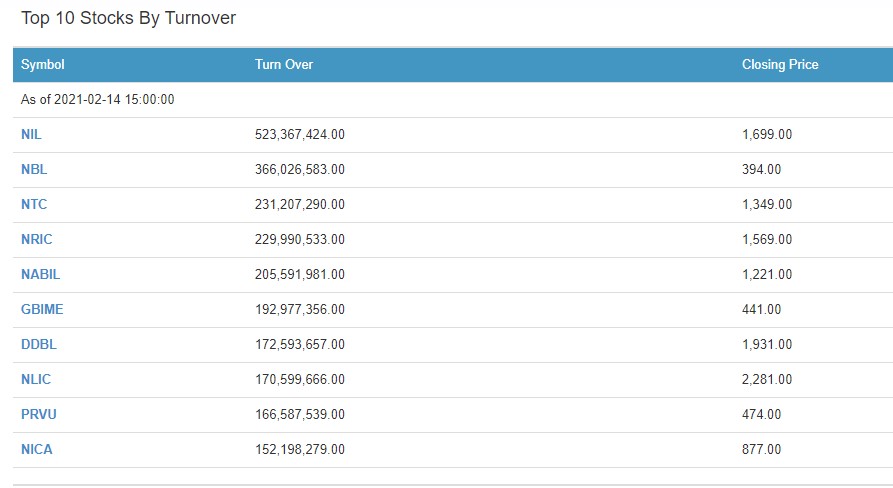Click NICA turnover value 152,198,279.00

pos(300,449)
